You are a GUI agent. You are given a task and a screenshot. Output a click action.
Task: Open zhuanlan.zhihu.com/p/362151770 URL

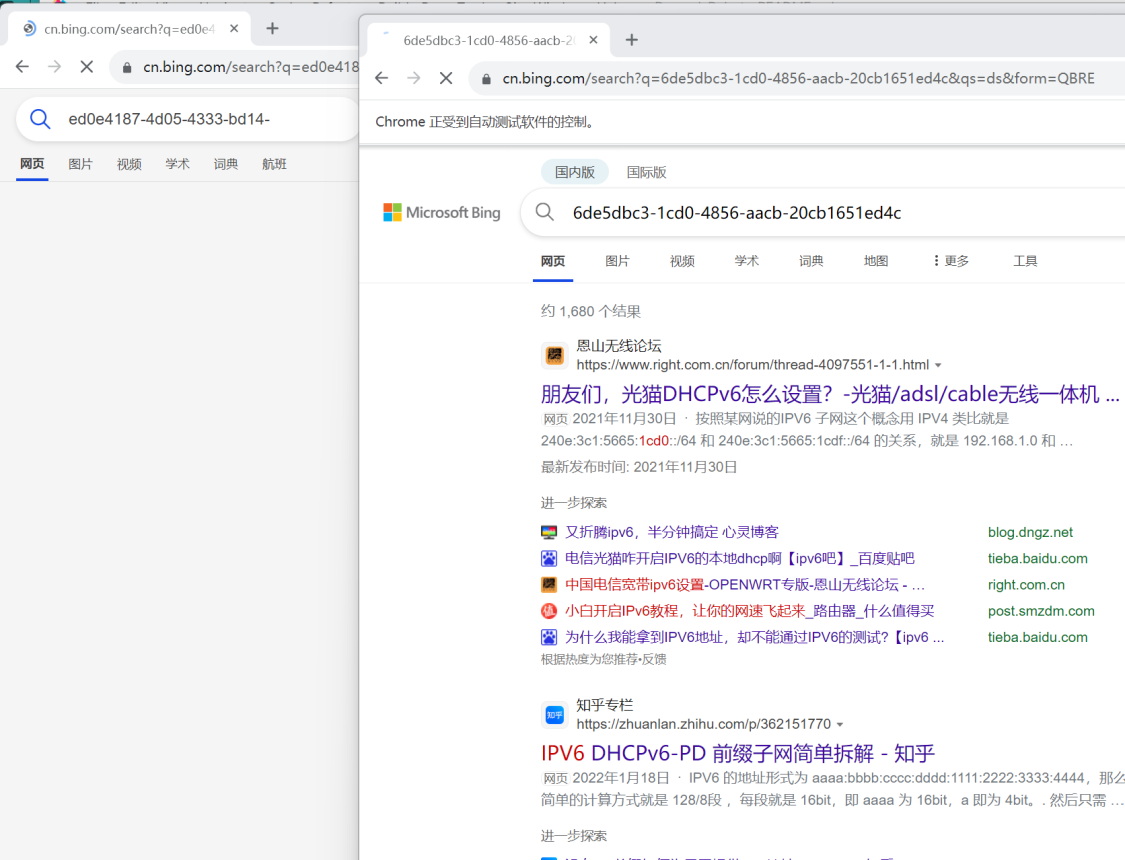703,724
